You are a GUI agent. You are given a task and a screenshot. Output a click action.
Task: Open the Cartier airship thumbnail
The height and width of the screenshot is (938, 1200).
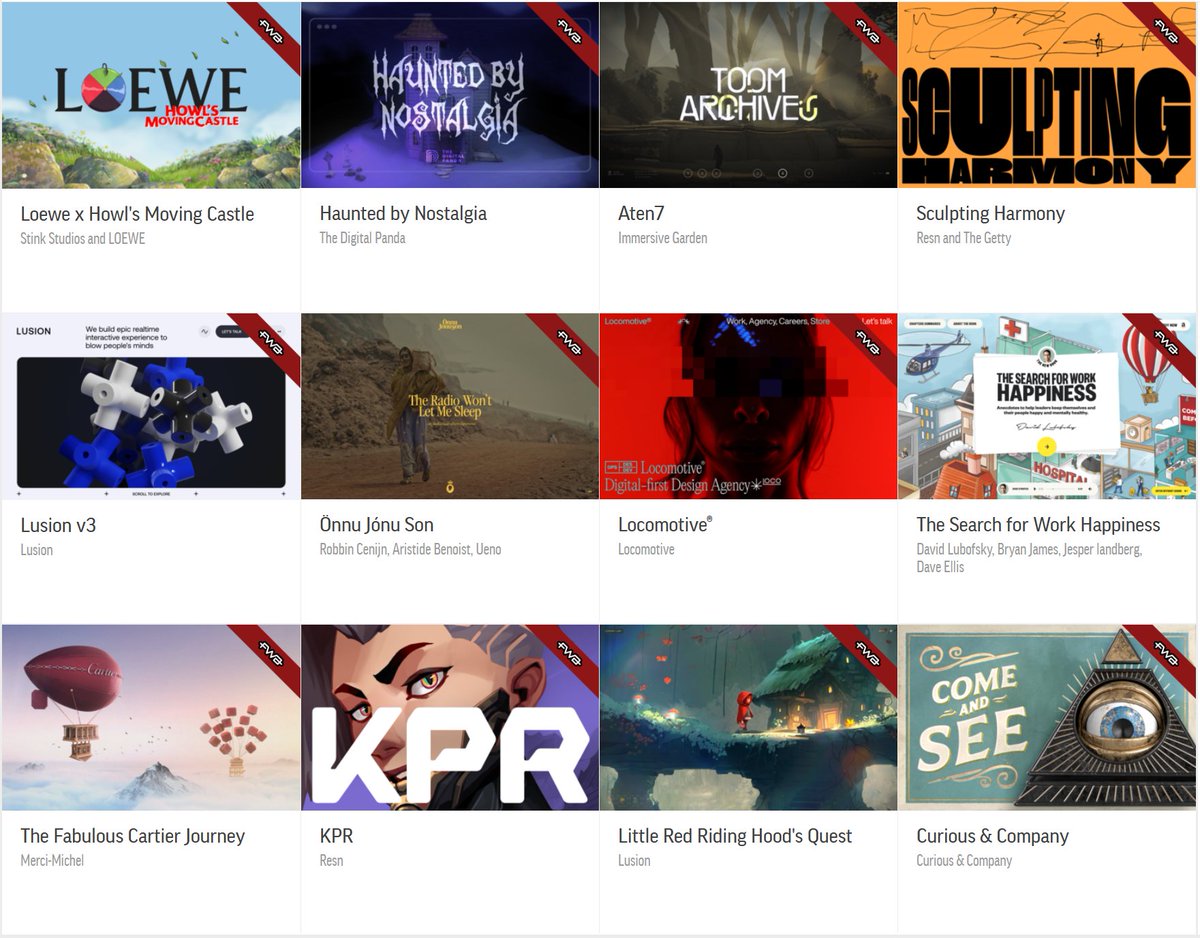151,717
